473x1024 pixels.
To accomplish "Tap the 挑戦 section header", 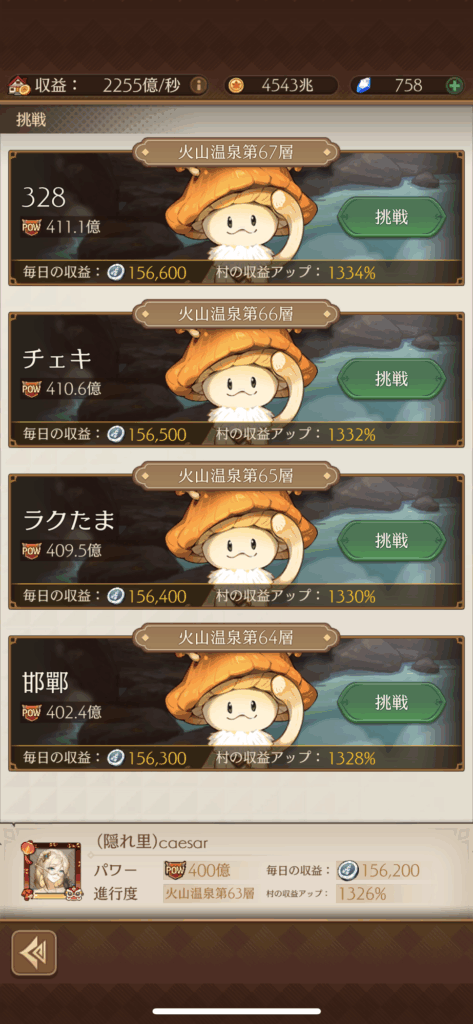I will [31, 121].
